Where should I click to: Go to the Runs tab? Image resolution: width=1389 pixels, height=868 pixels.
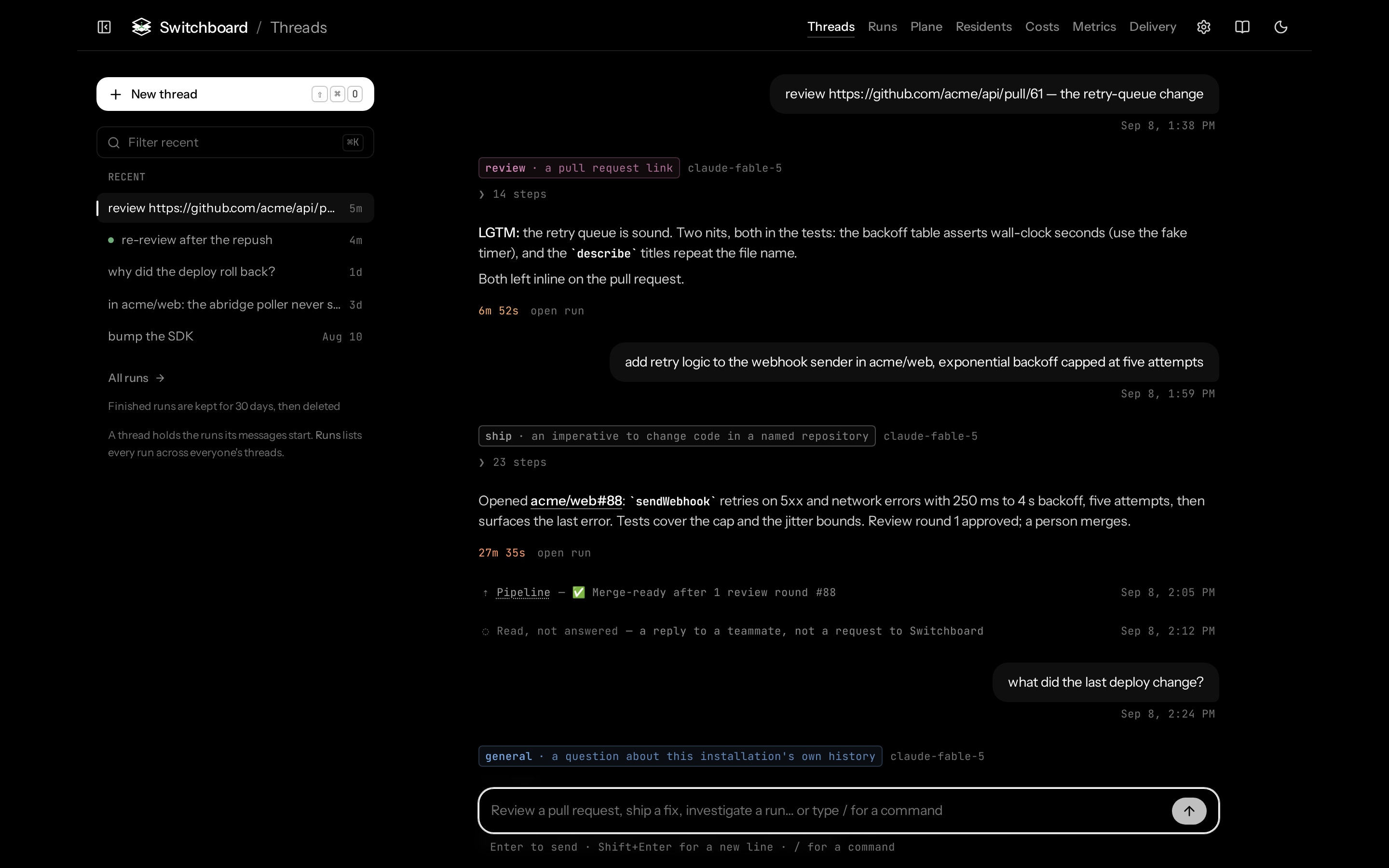882,27
